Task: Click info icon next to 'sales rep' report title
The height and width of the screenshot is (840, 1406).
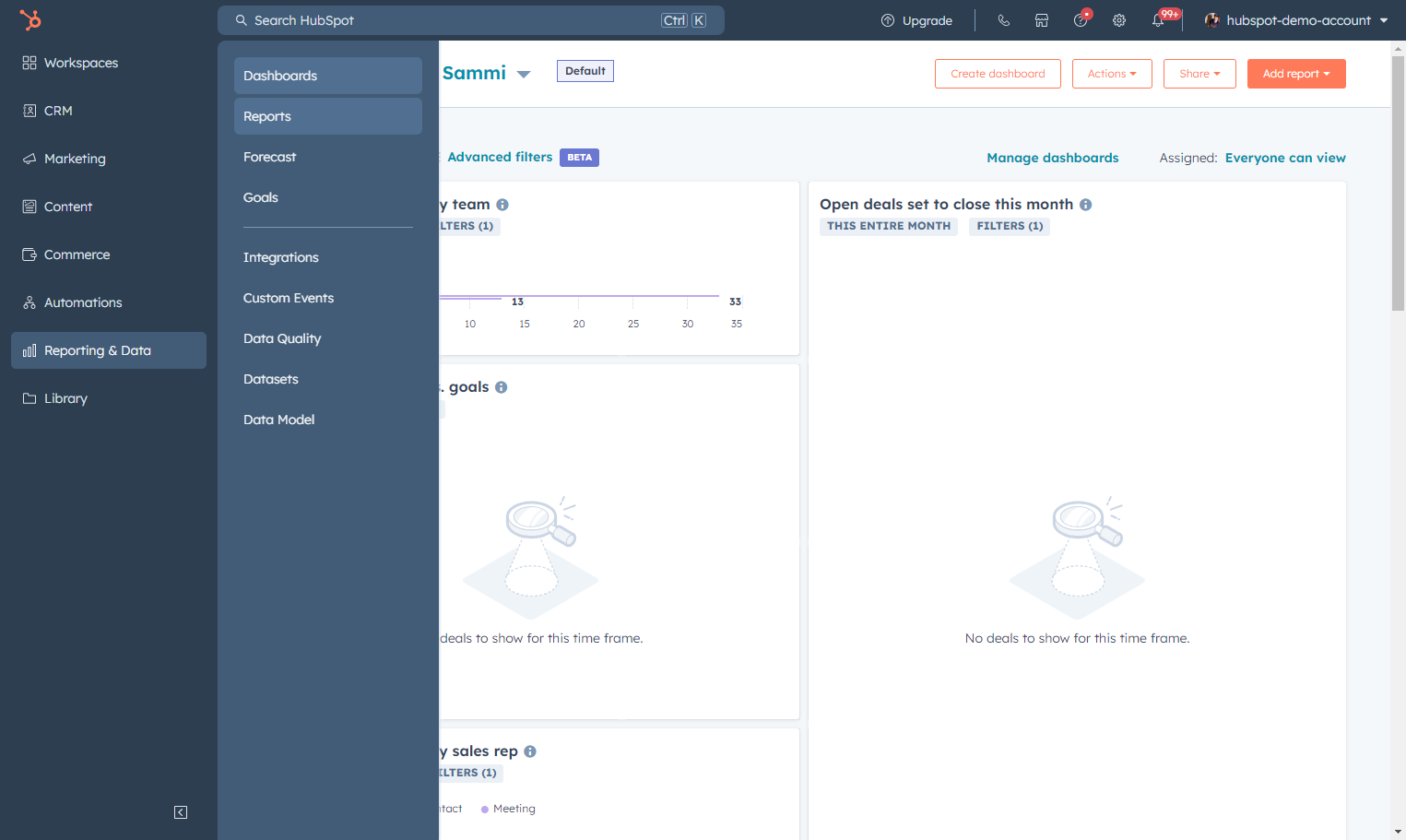Action: pos(530,751)
